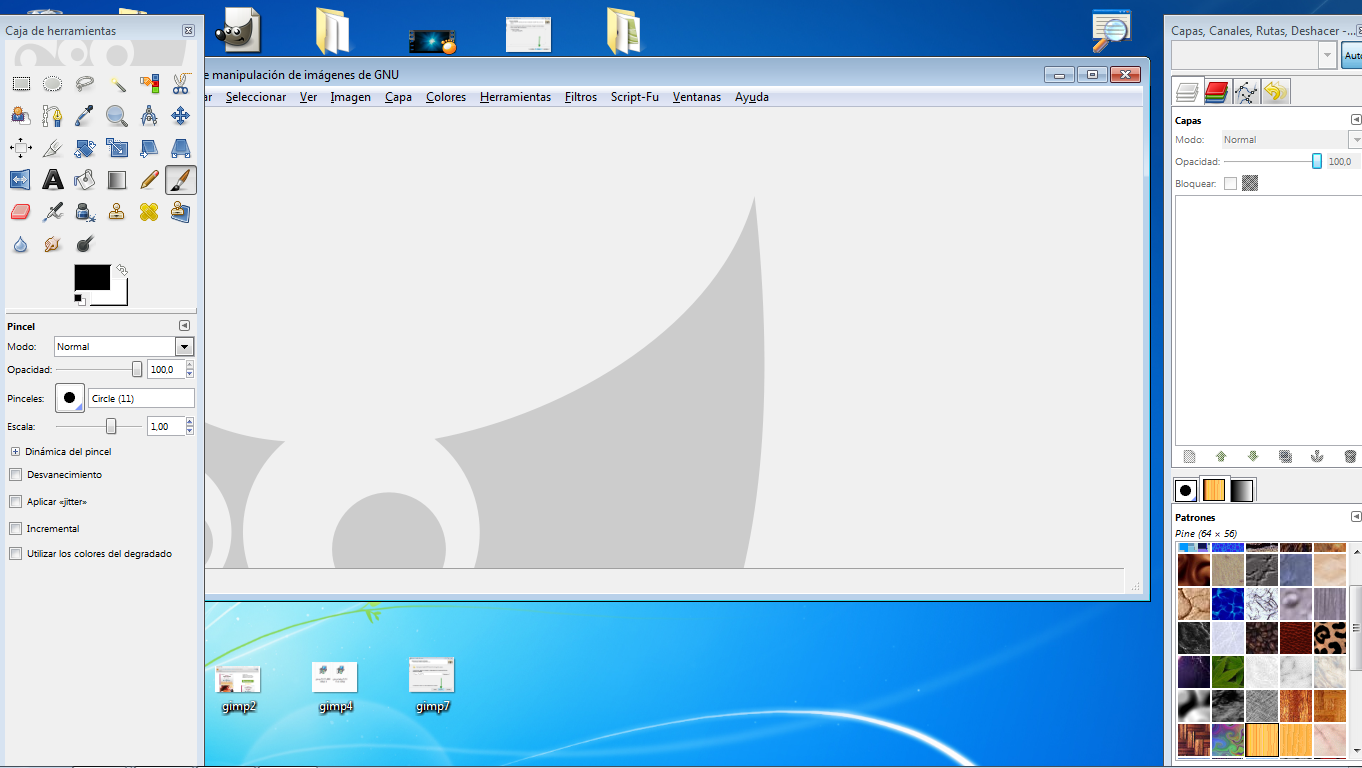The image size is (1362, 768).
Task: Open the Modo dropdown in Pincel options
Action: click(x=184, y=346)
